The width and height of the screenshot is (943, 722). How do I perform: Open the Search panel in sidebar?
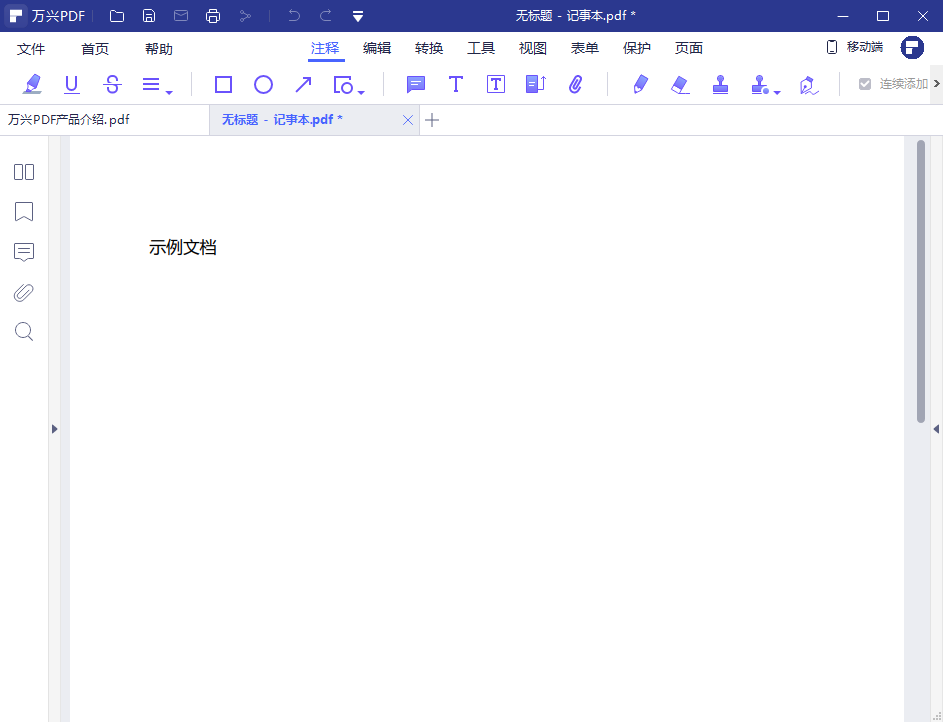pyautogui.click(x=24, y=331)
